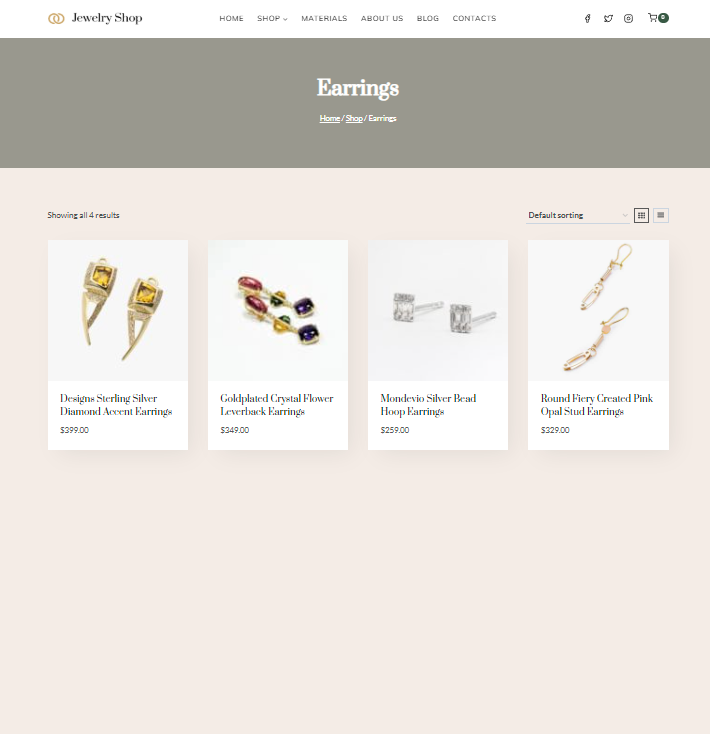
Task: Click the Shop breadcrumb link
Action: point(354,118)
